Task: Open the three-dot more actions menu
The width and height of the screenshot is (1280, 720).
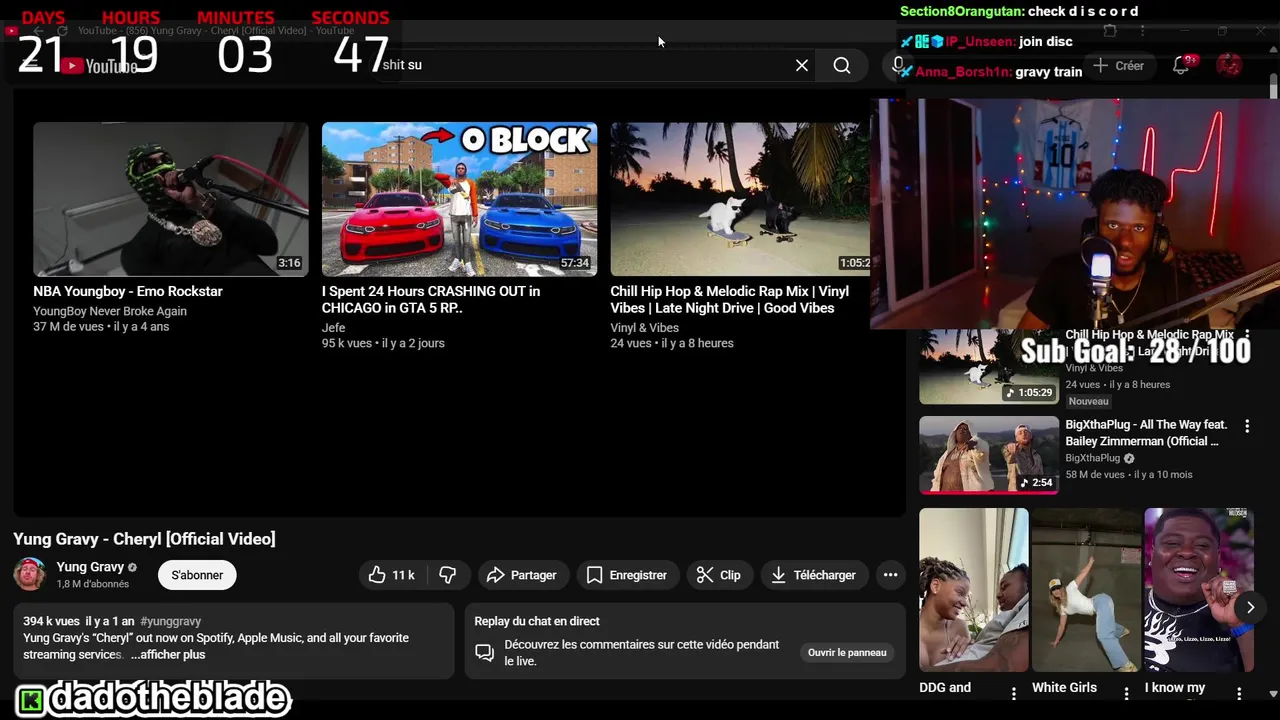Action: click(890, 575)
